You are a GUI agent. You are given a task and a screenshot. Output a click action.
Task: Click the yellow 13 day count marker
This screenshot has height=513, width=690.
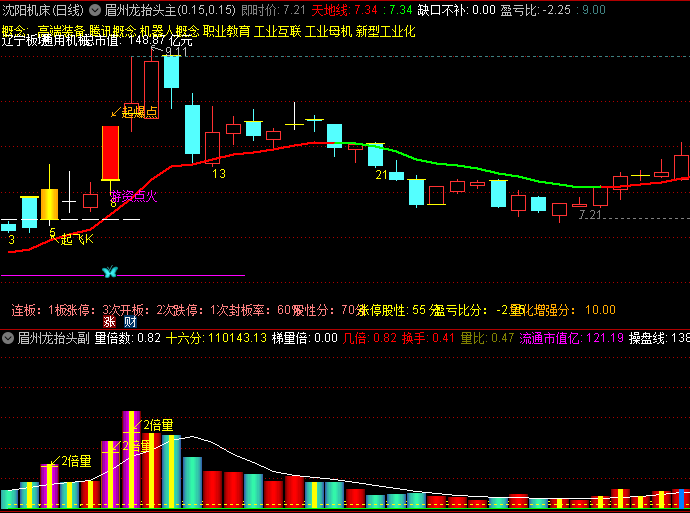pyautogui.click(x=219, y=174)
